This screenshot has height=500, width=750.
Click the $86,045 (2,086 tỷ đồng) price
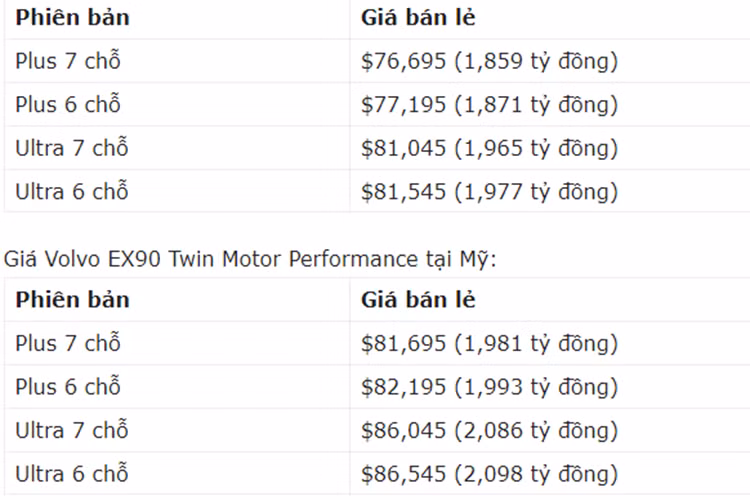(x=489, y=431)
